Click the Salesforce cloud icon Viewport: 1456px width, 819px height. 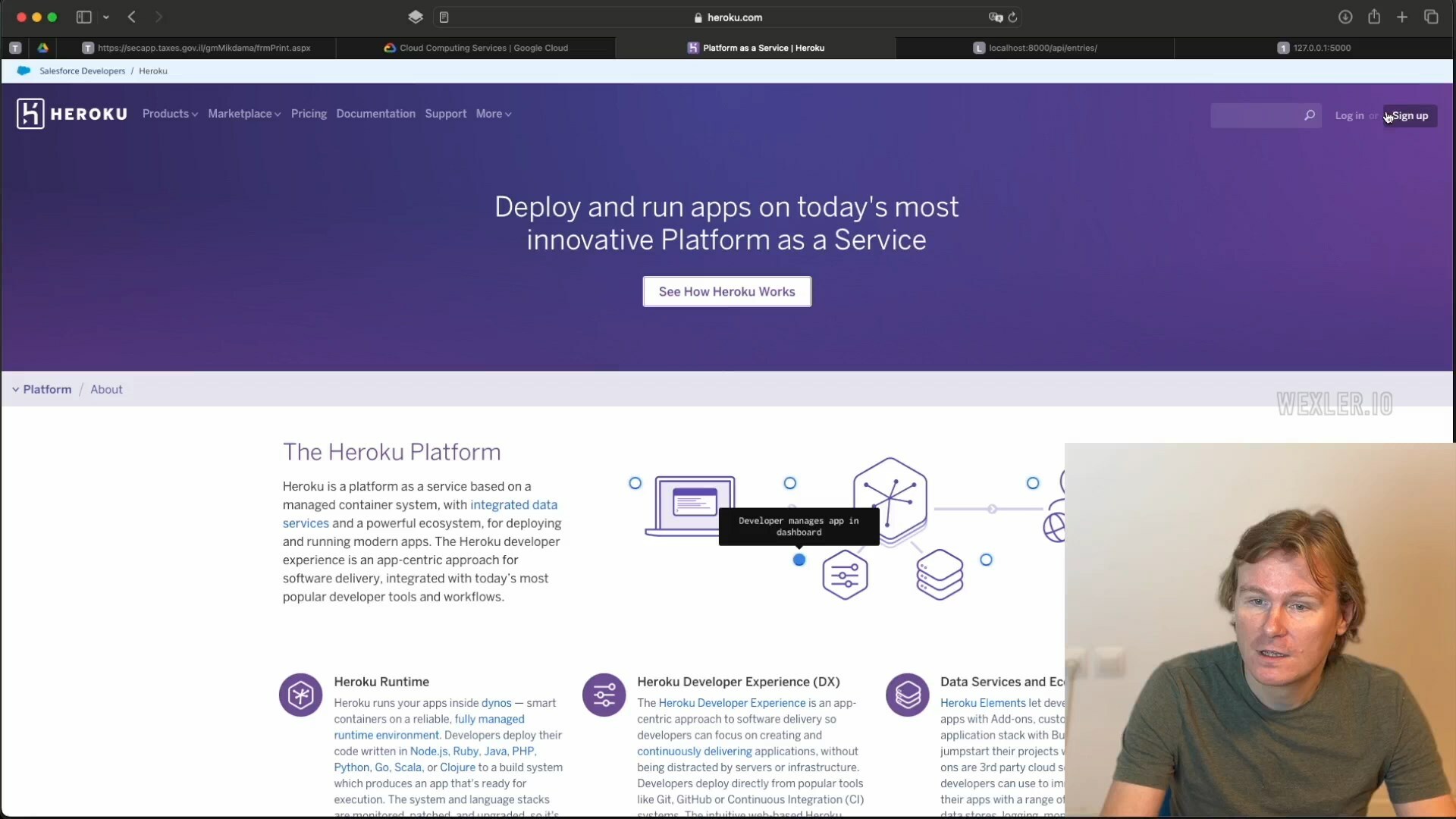24,71
